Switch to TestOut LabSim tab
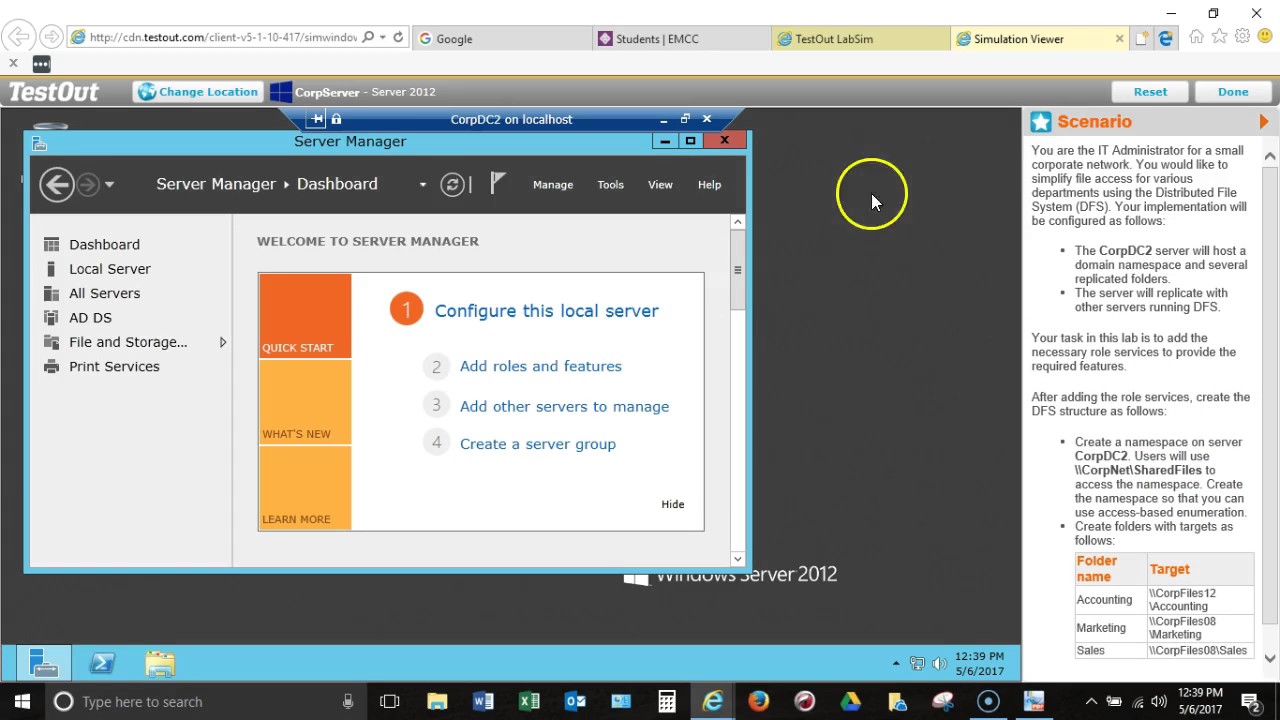The width and height of the screenshot is (1280, 720). coord(861,39)
